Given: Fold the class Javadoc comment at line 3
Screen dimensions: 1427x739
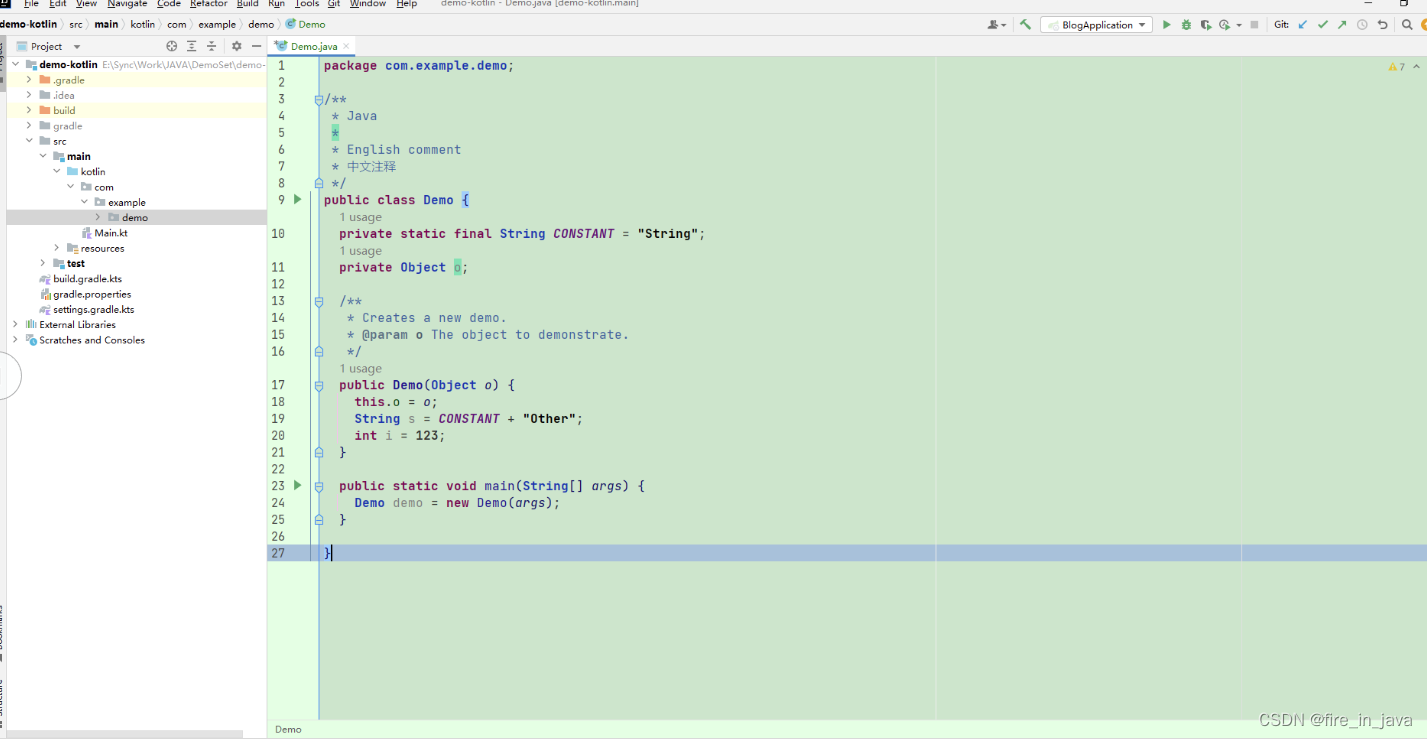Looking at the screenshot, I should [319, 99].
